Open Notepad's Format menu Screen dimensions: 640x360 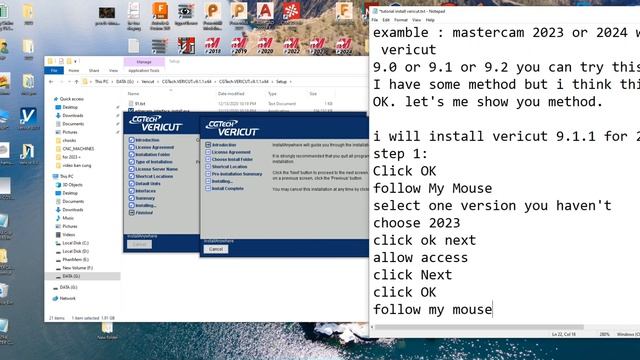click(x=401, y=20)
